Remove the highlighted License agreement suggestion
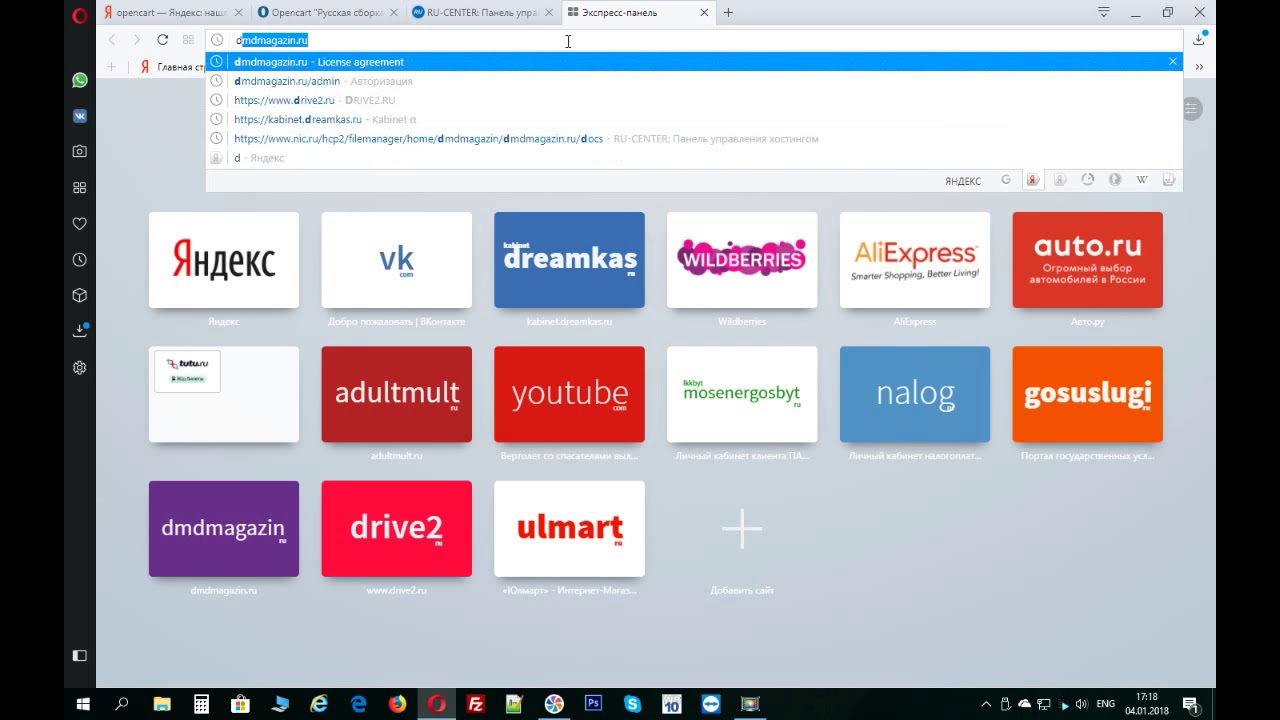 click(1173, 62)
